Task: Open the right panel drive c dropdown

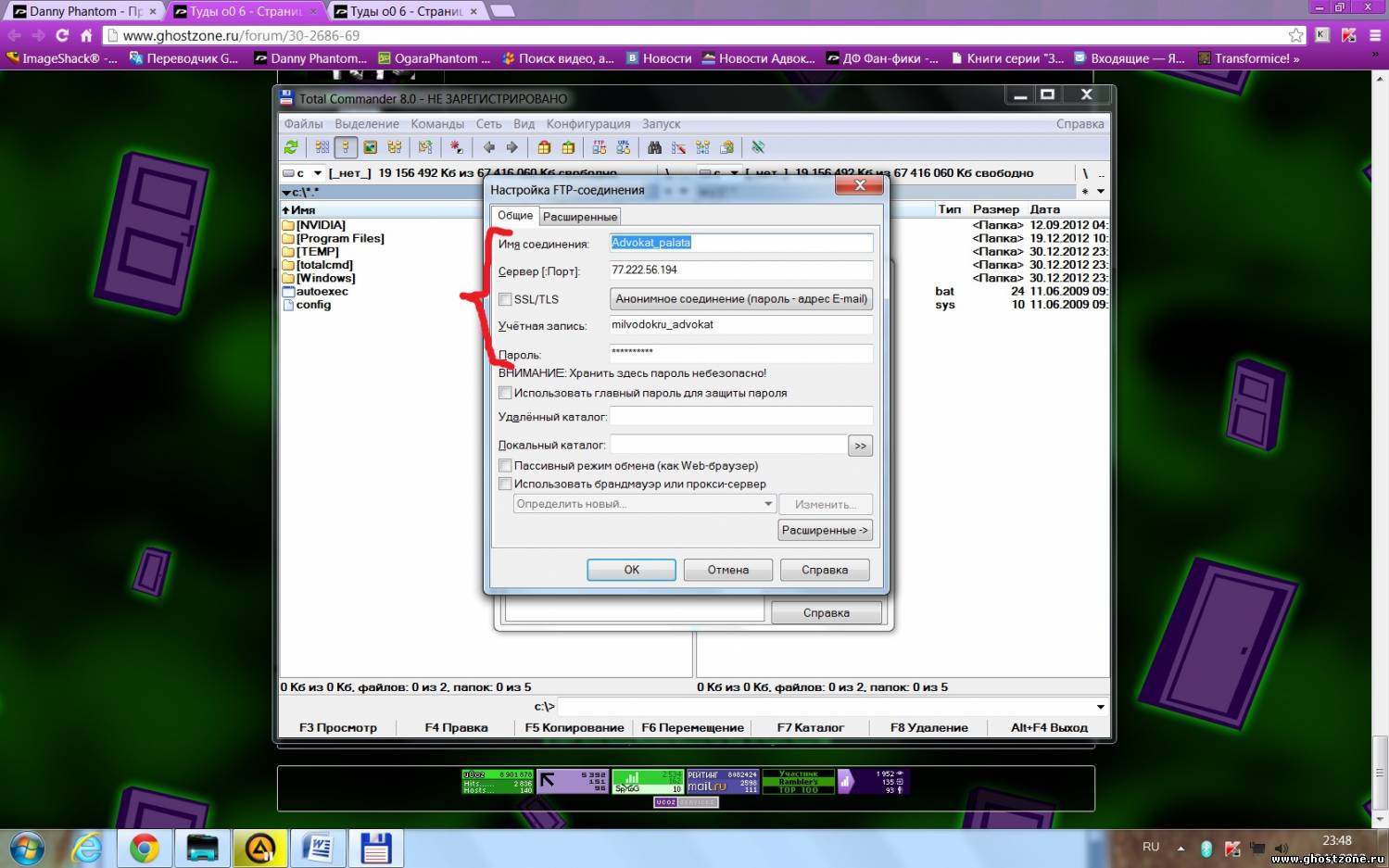Action: [x=735, y=173]
